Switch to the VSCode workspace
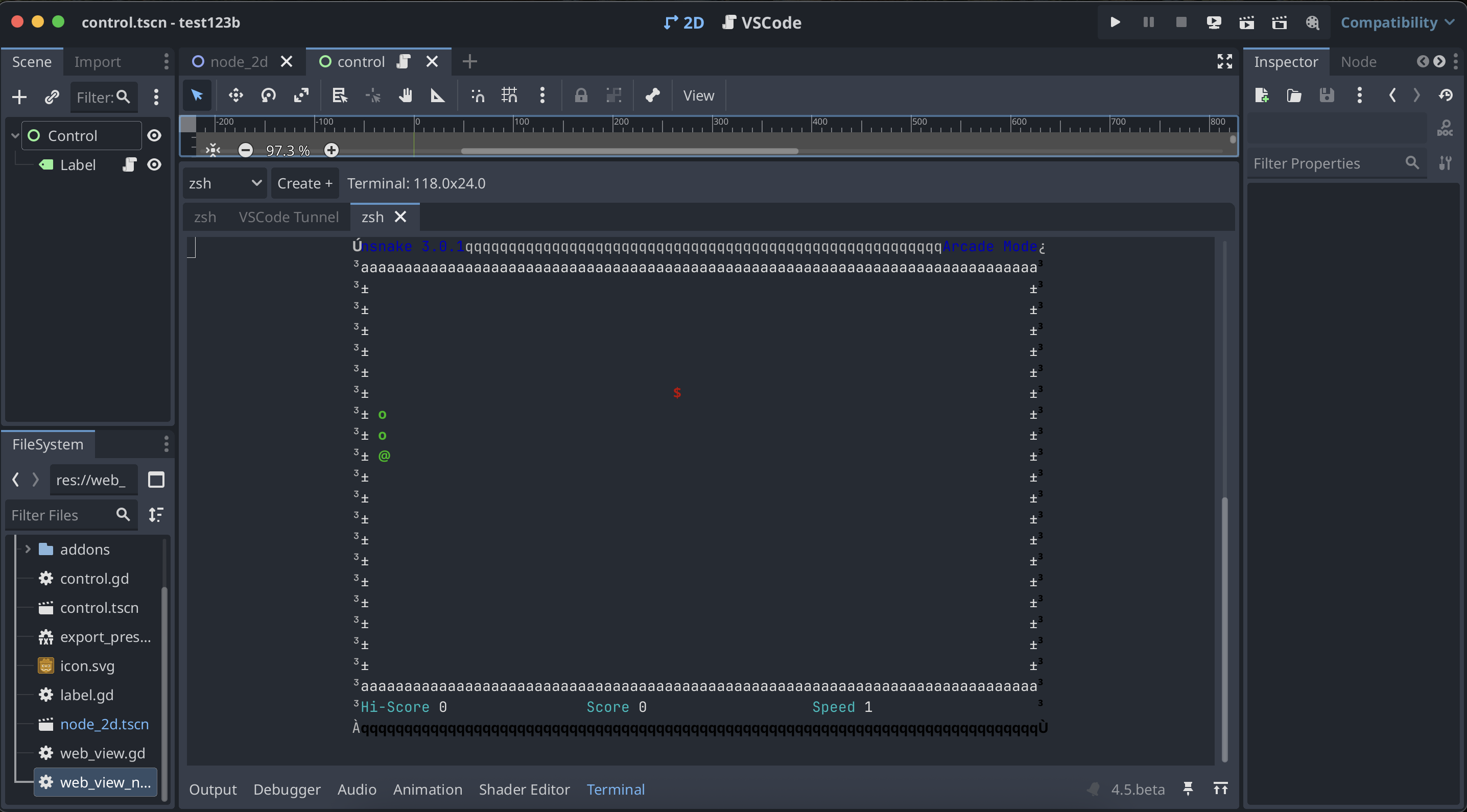The image size is (1467, 812). 762,22
